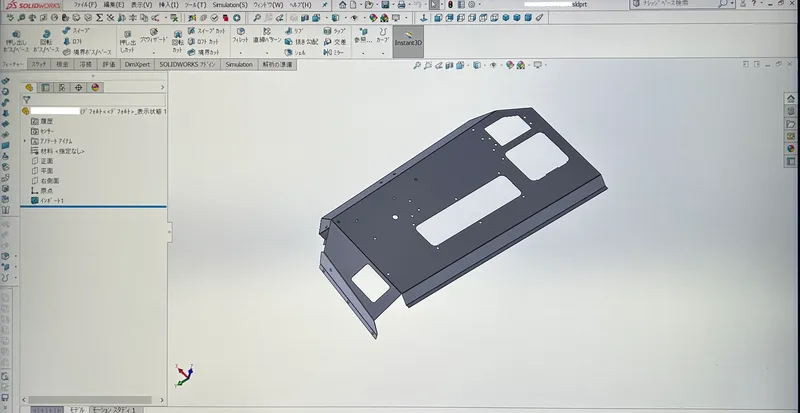Click the filter funnel in feature tree
This screenshot has width=800, height=413.
click(27, 100)
